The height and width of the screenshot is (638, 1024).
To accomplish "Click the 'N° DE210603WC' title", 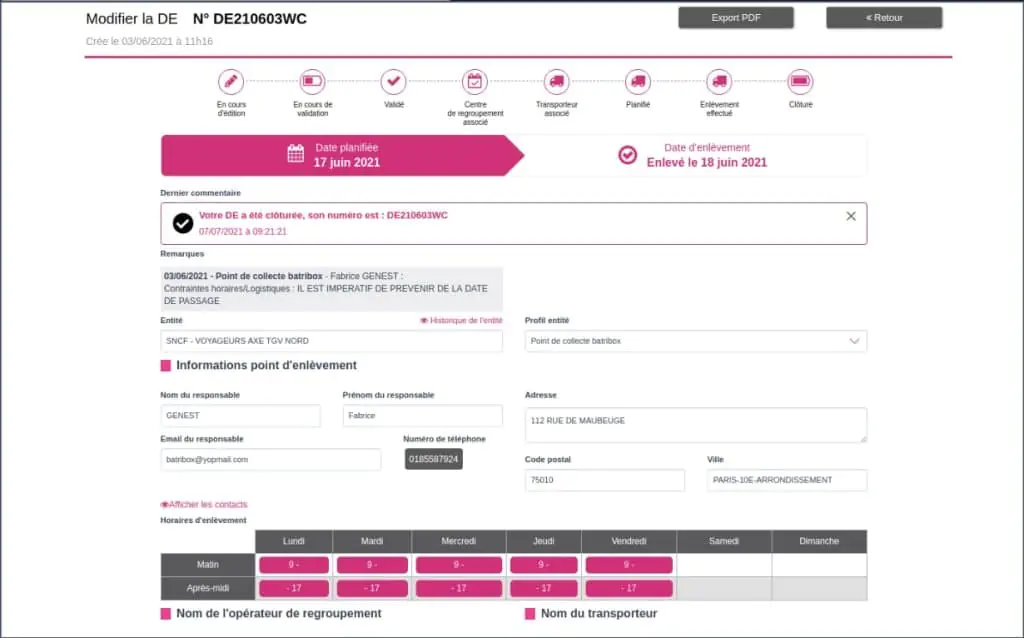I will [x=249, y=19].
